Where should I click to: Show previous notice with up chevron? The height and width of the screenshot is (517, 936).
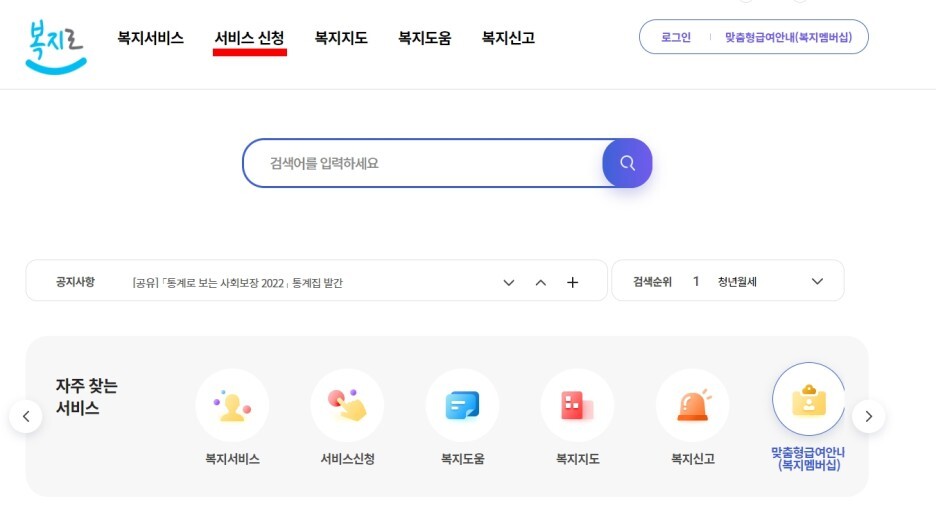541,282
